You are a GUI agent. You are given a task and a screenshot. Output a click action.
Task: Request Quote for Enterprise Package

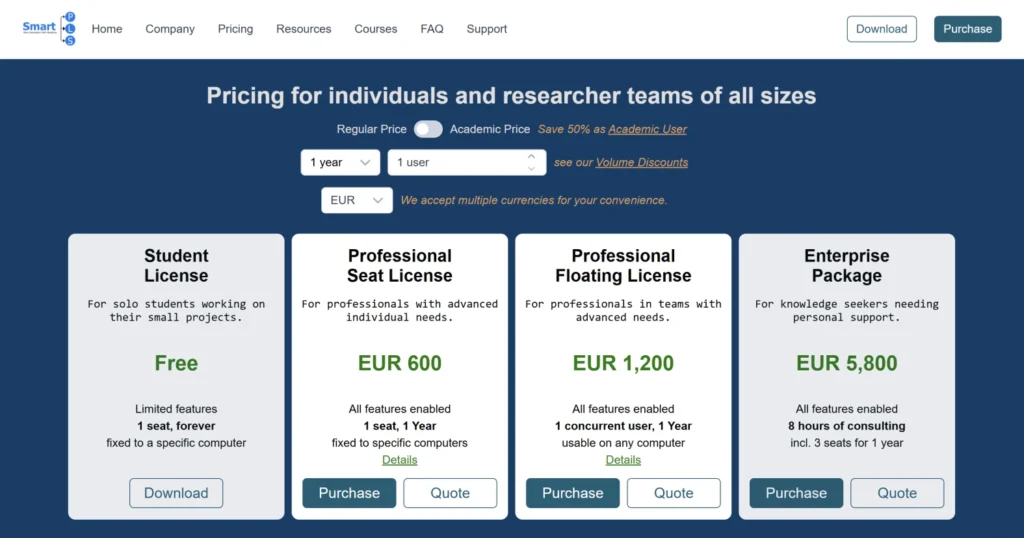pos(897,493)
